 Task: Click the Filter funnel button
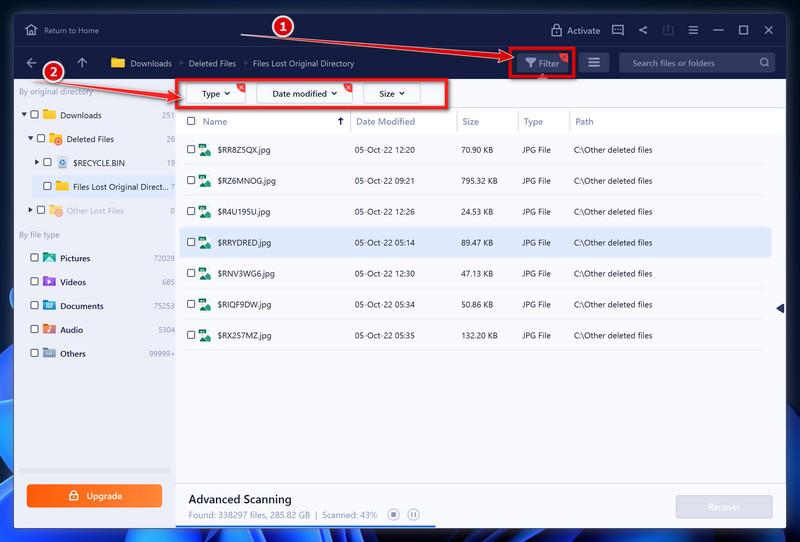click(542, 63)
